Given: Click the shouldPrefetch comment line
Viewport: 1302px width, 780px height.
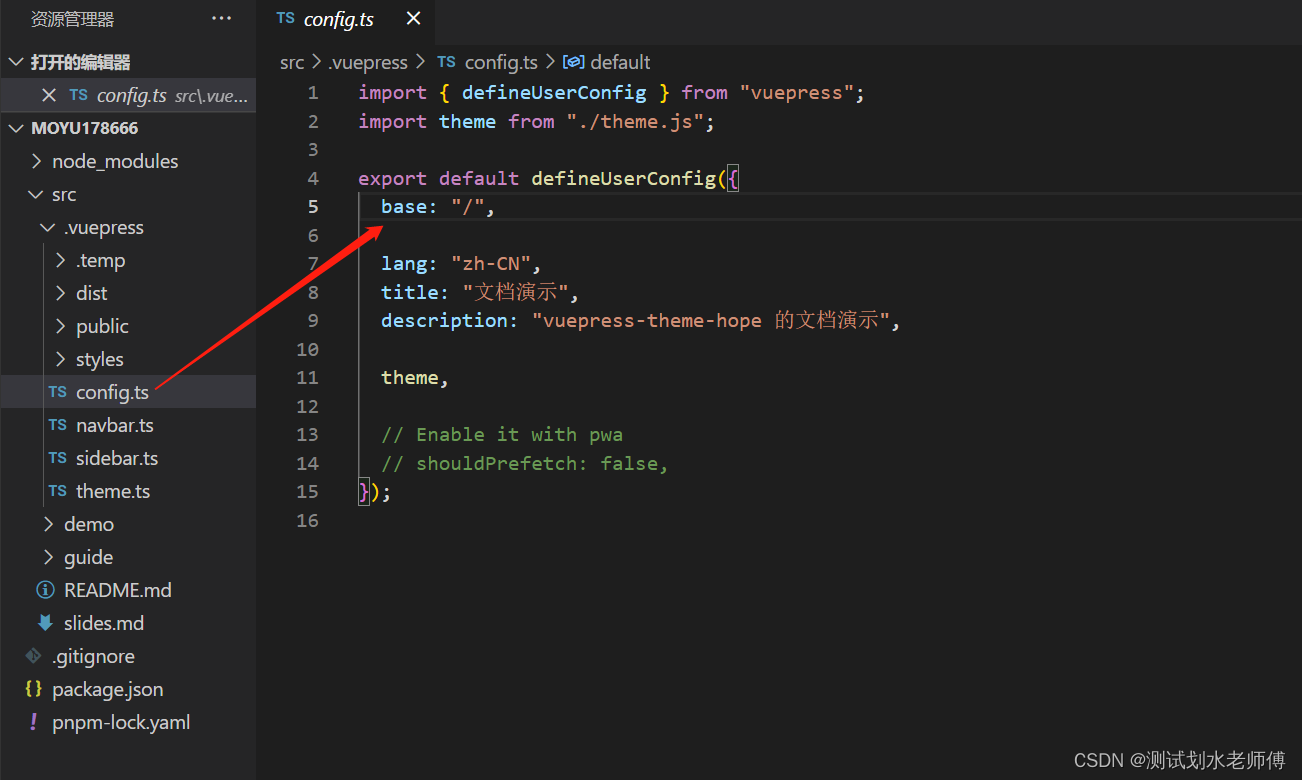Looking at the screenshot, I should point(524,464).
